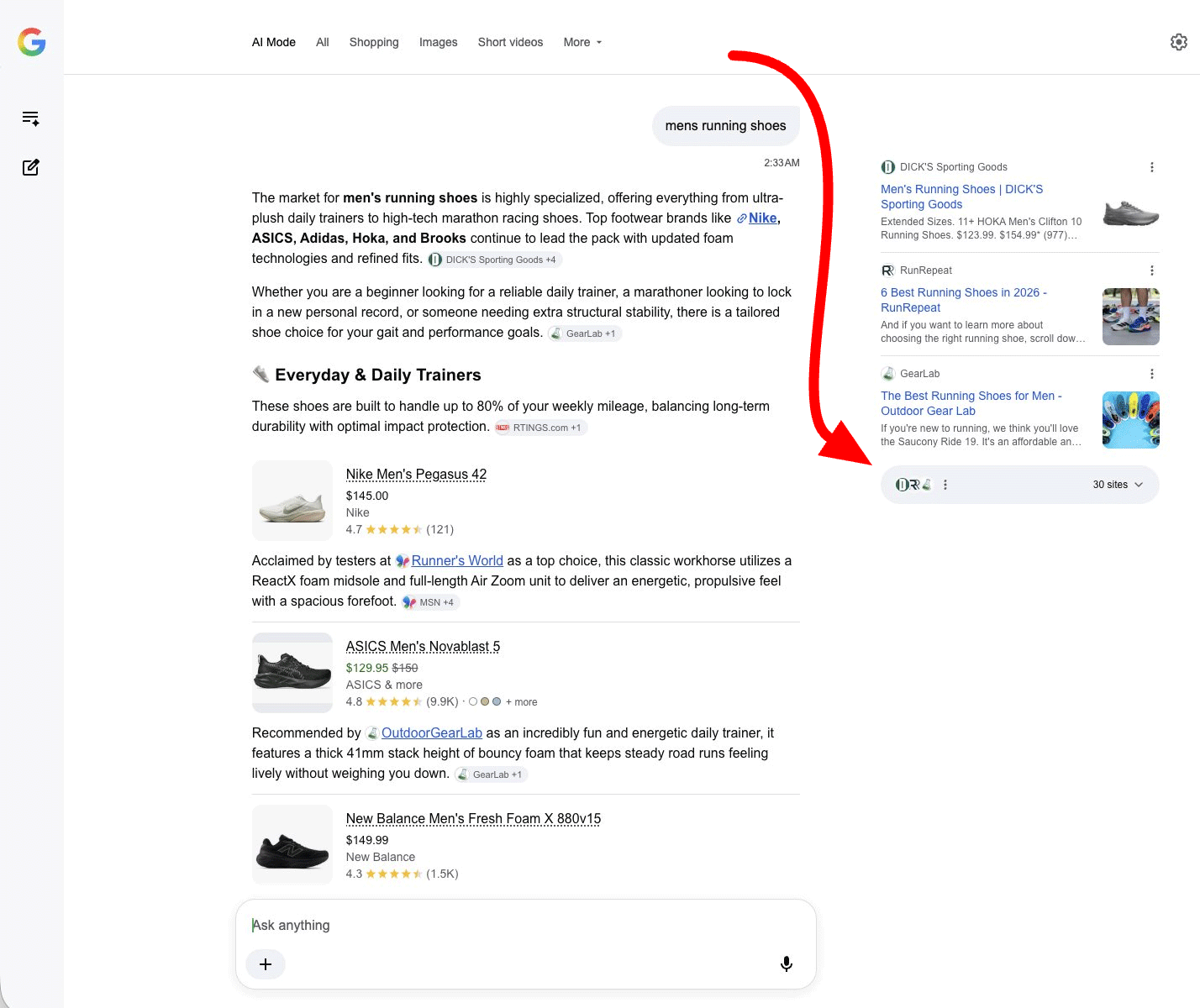Viewport: 1200px width, 1008px height.
Task: Open Men's Running Shoes DICK'S Sporting Goods result
Action: pyautogui.click(x=961, y=197)
